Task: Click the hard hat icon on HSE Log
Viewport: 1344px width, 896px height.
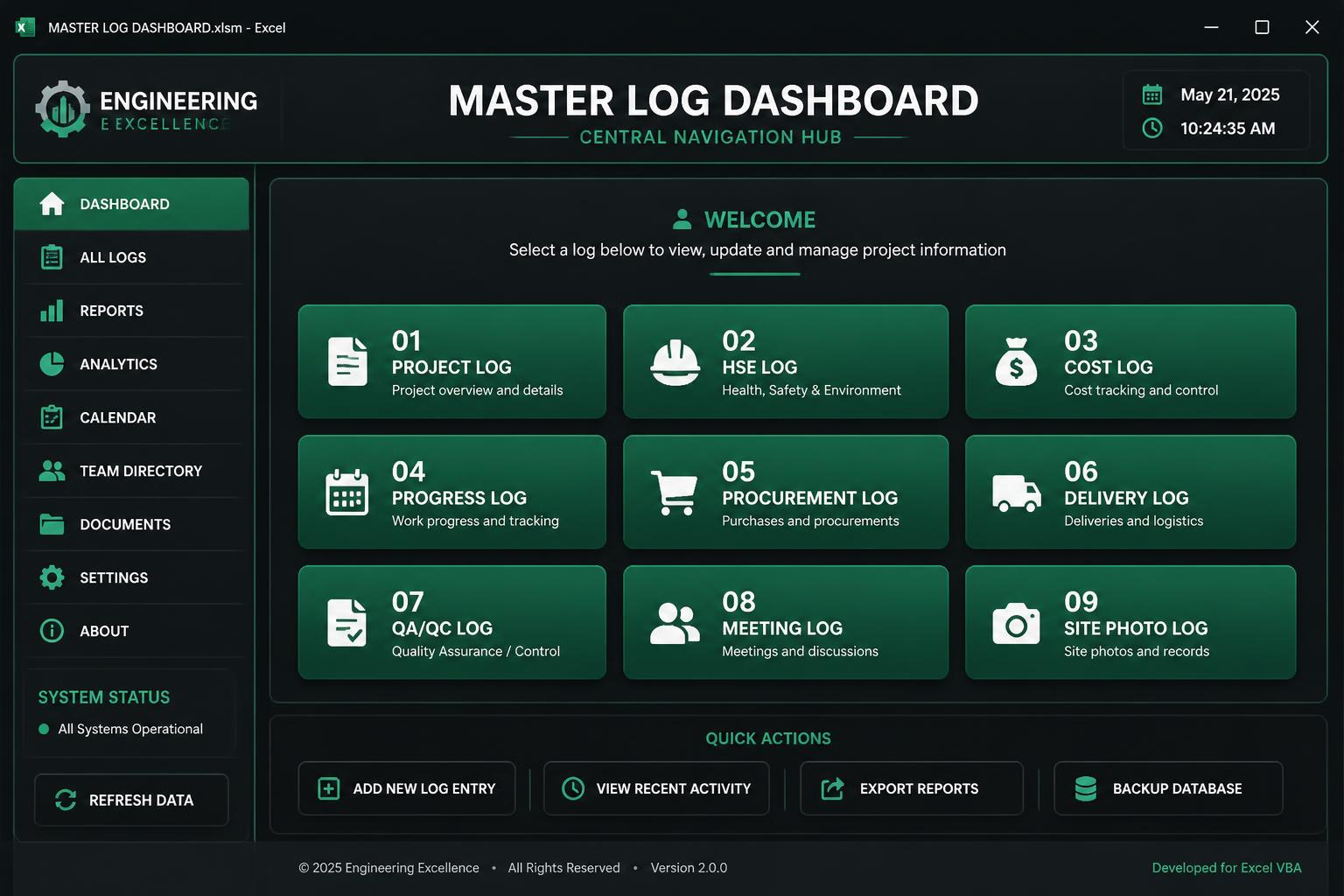Action: coord(675,362)
